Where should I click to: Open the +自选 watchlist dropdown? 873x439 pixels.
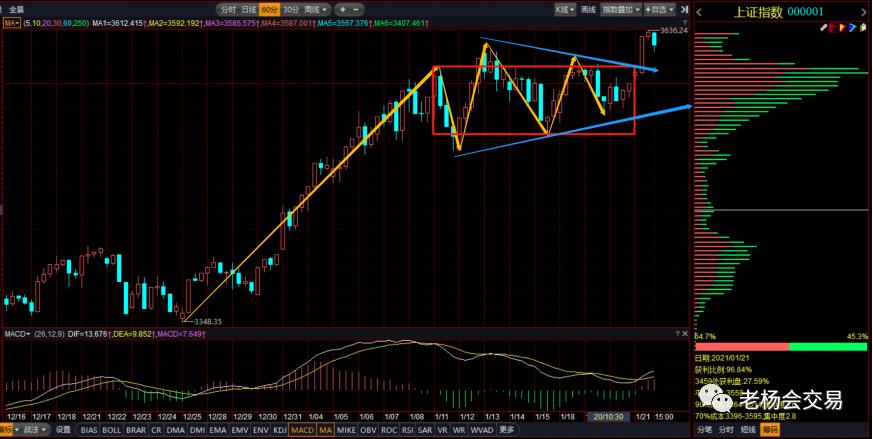click(659, 9)
